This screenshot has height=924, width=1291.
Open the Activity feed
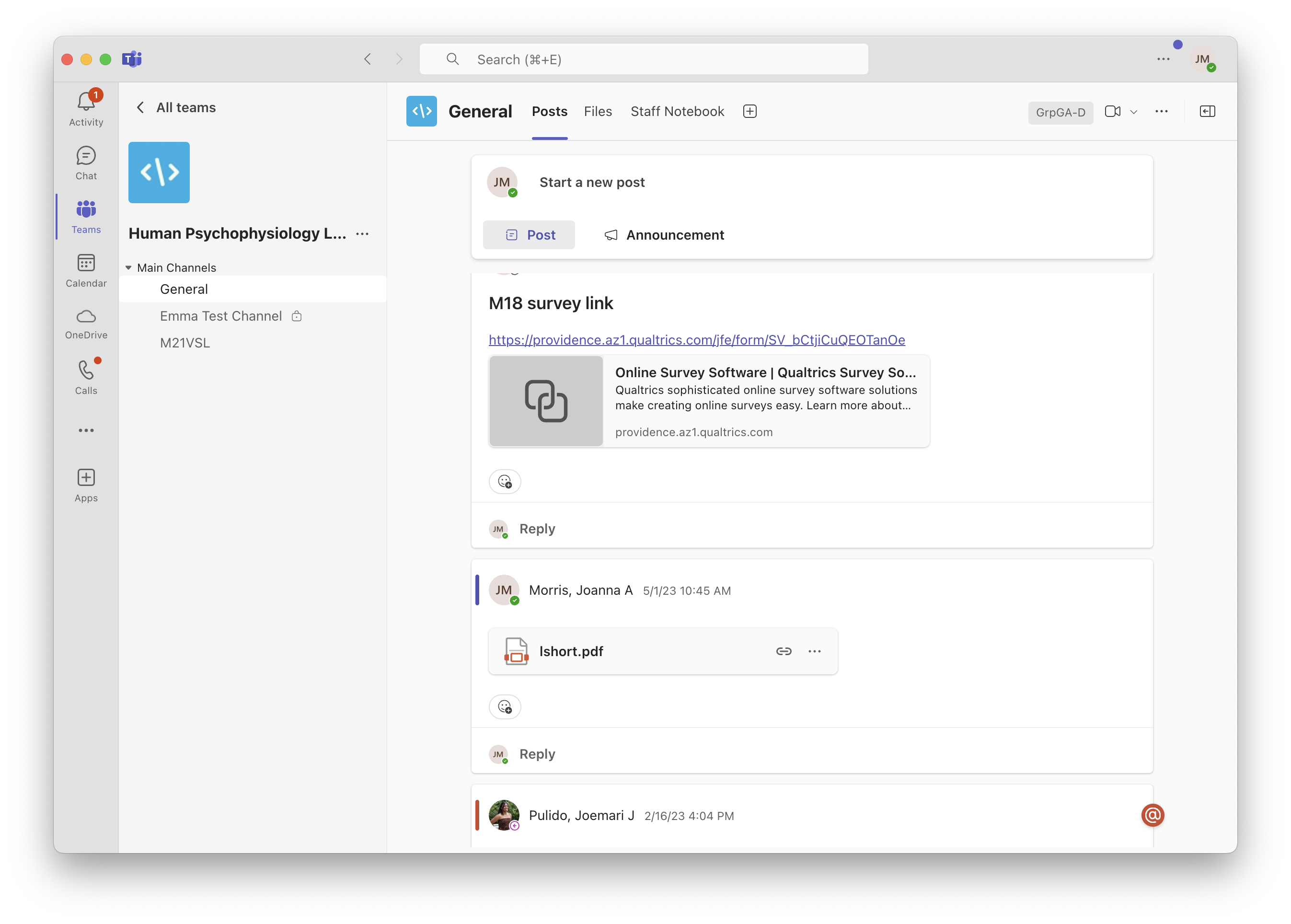click(x=86, y=109)
